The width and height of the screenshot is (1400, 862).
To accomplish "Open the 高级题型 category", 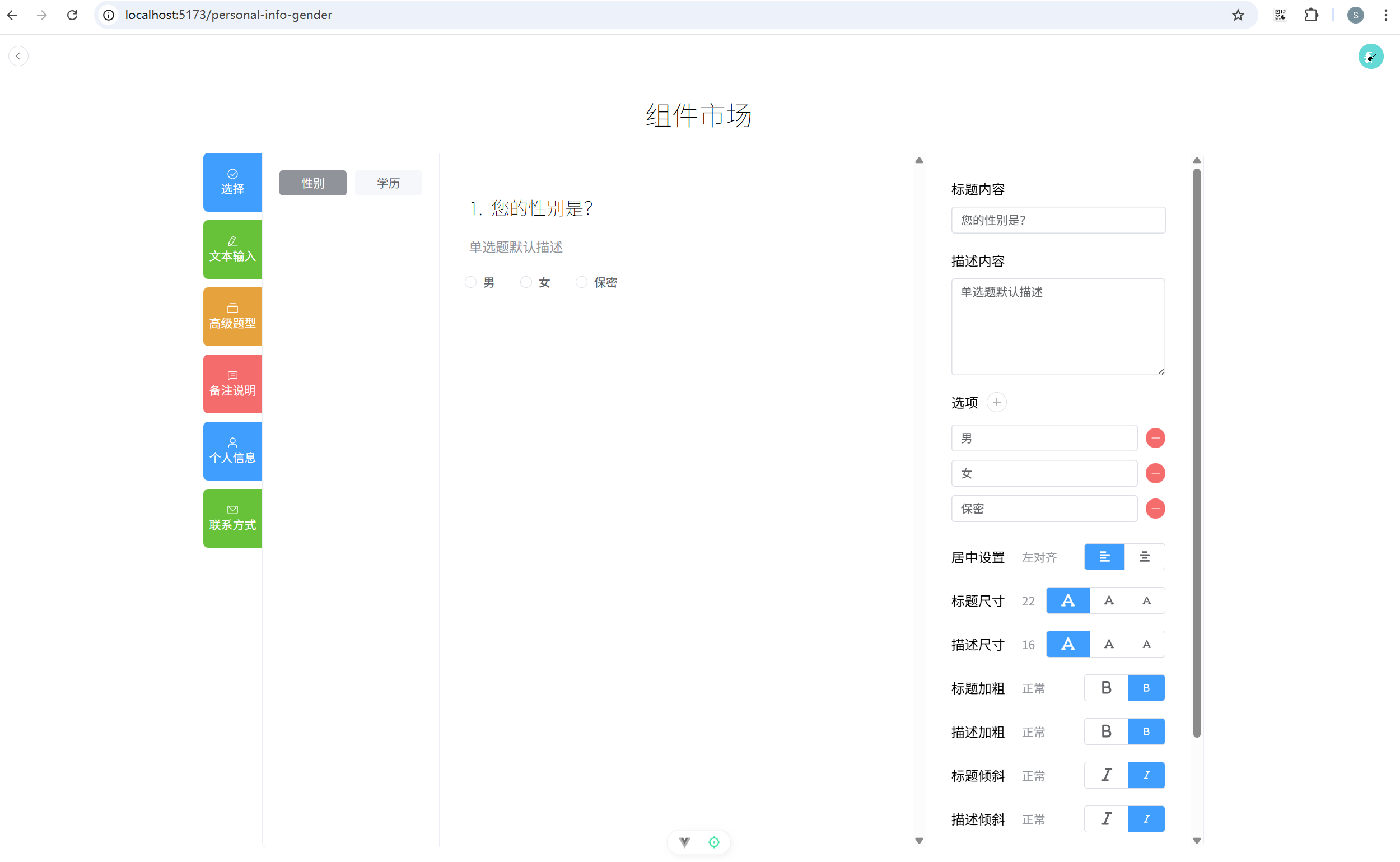I will tap(232, 316).
